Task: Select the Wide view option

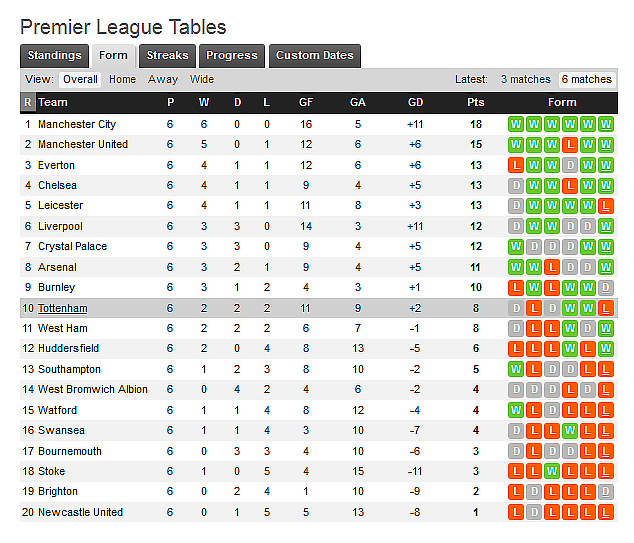Action: pos(202,79)
